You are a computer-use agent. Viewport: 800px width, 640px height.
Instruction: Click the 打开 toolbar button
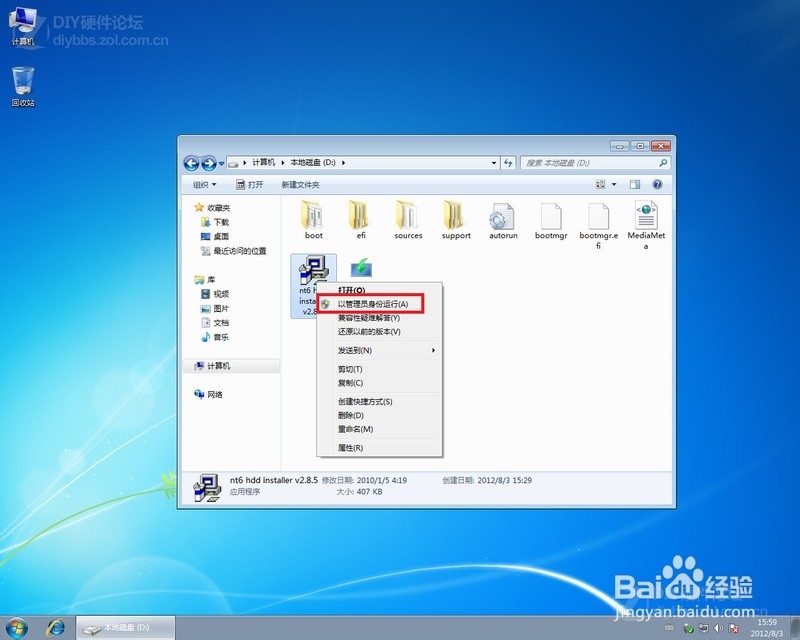click(249, 184)
